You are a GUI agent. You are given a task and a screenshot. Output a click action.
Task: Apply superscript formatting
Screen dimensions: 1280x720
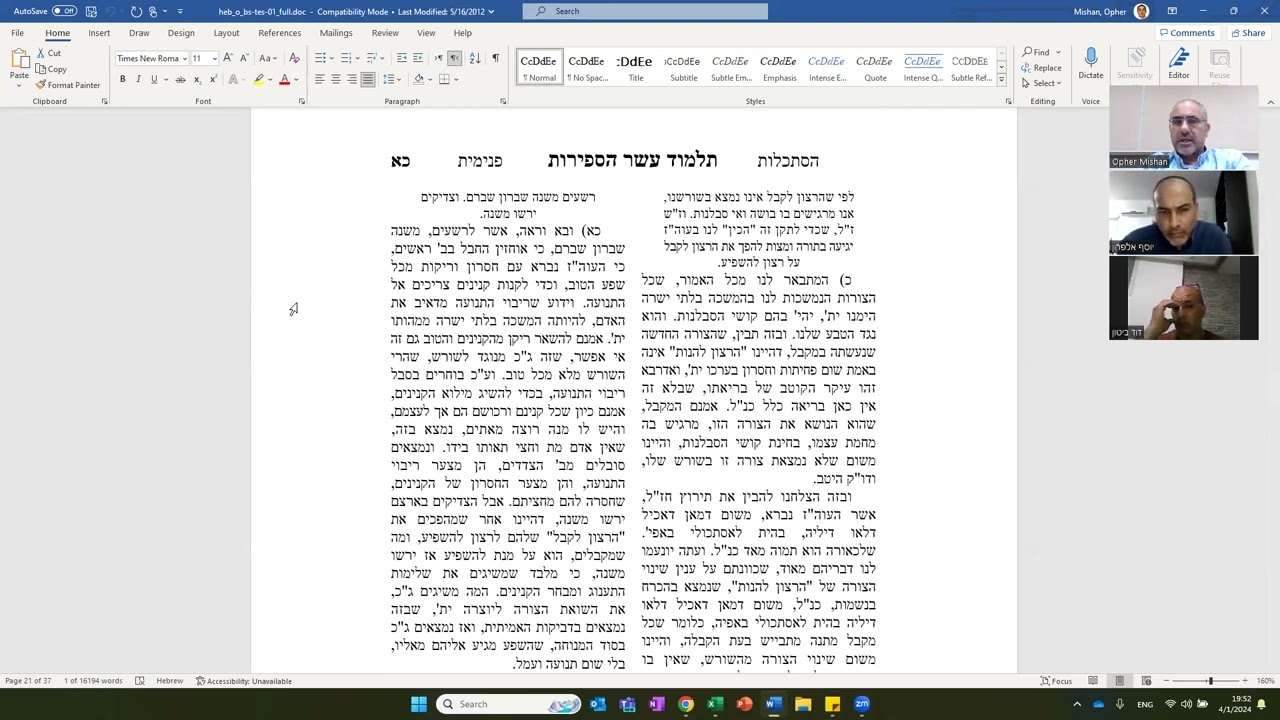coord(212,79)
